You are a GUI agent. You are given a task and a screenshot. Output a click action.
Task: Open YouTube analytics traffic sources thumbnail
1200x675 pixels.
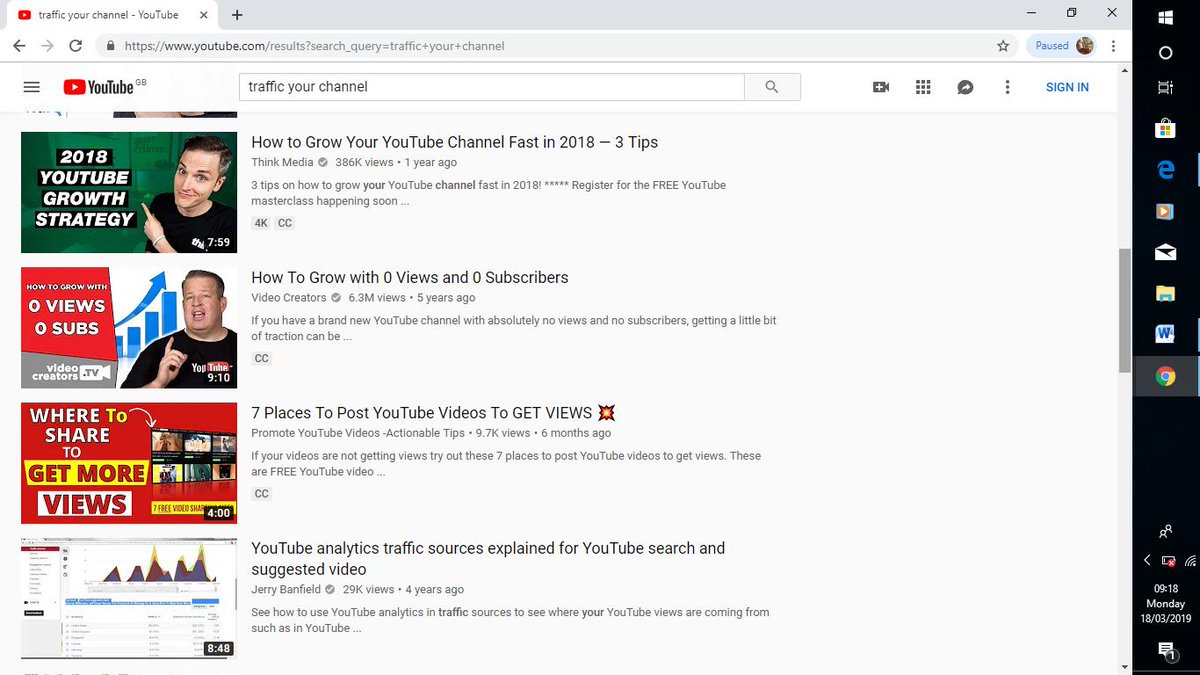coord(129,599)
